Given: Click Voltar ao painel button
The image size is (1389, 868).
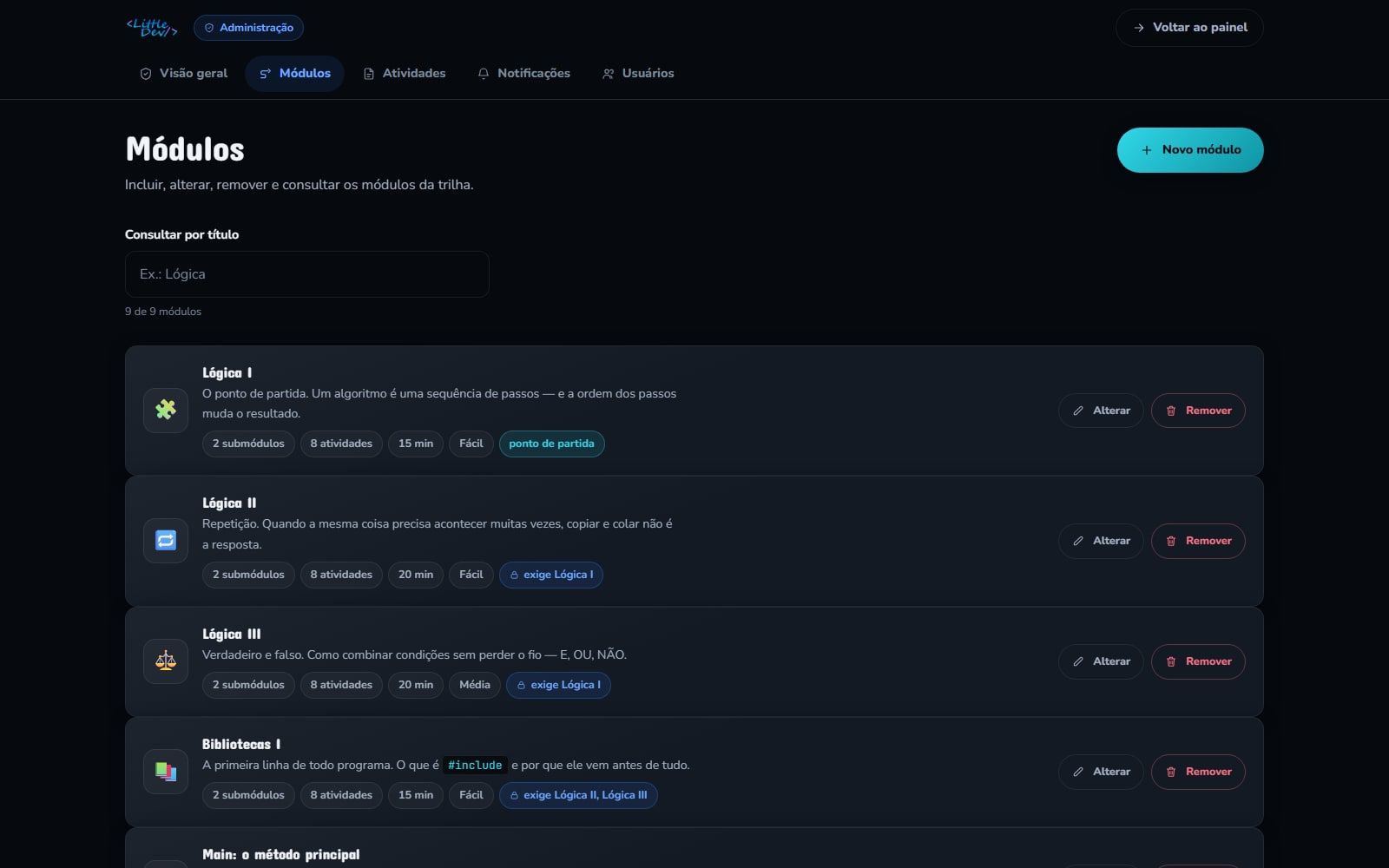Looking at the screenshot, I should click(1189, 28).
